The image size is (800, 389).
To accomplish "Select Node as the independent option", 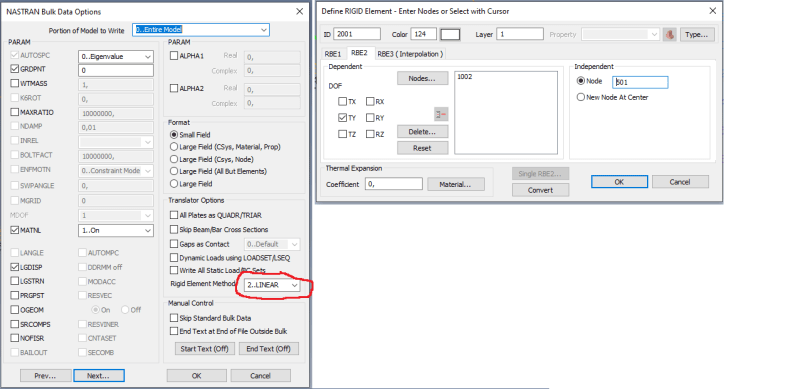I will coord(581,81).
